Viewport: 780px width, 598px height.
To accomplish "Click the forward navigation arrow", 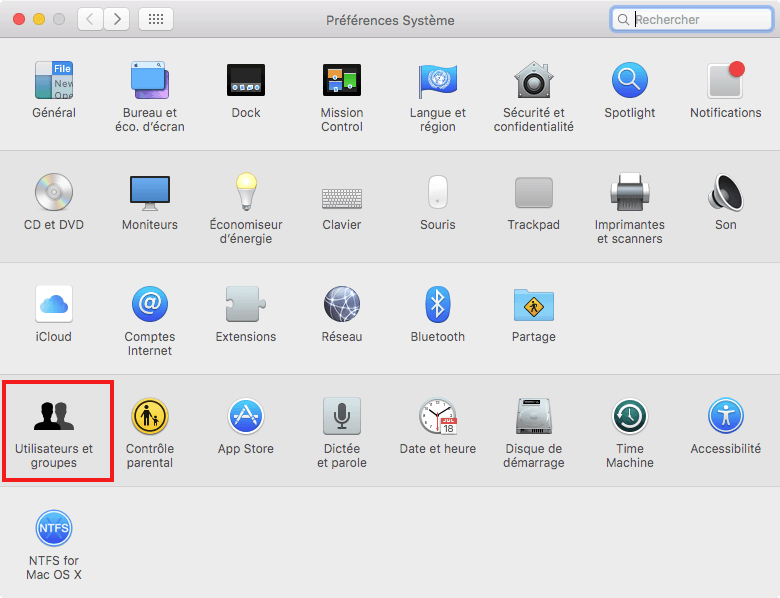I will pos(117,19).
